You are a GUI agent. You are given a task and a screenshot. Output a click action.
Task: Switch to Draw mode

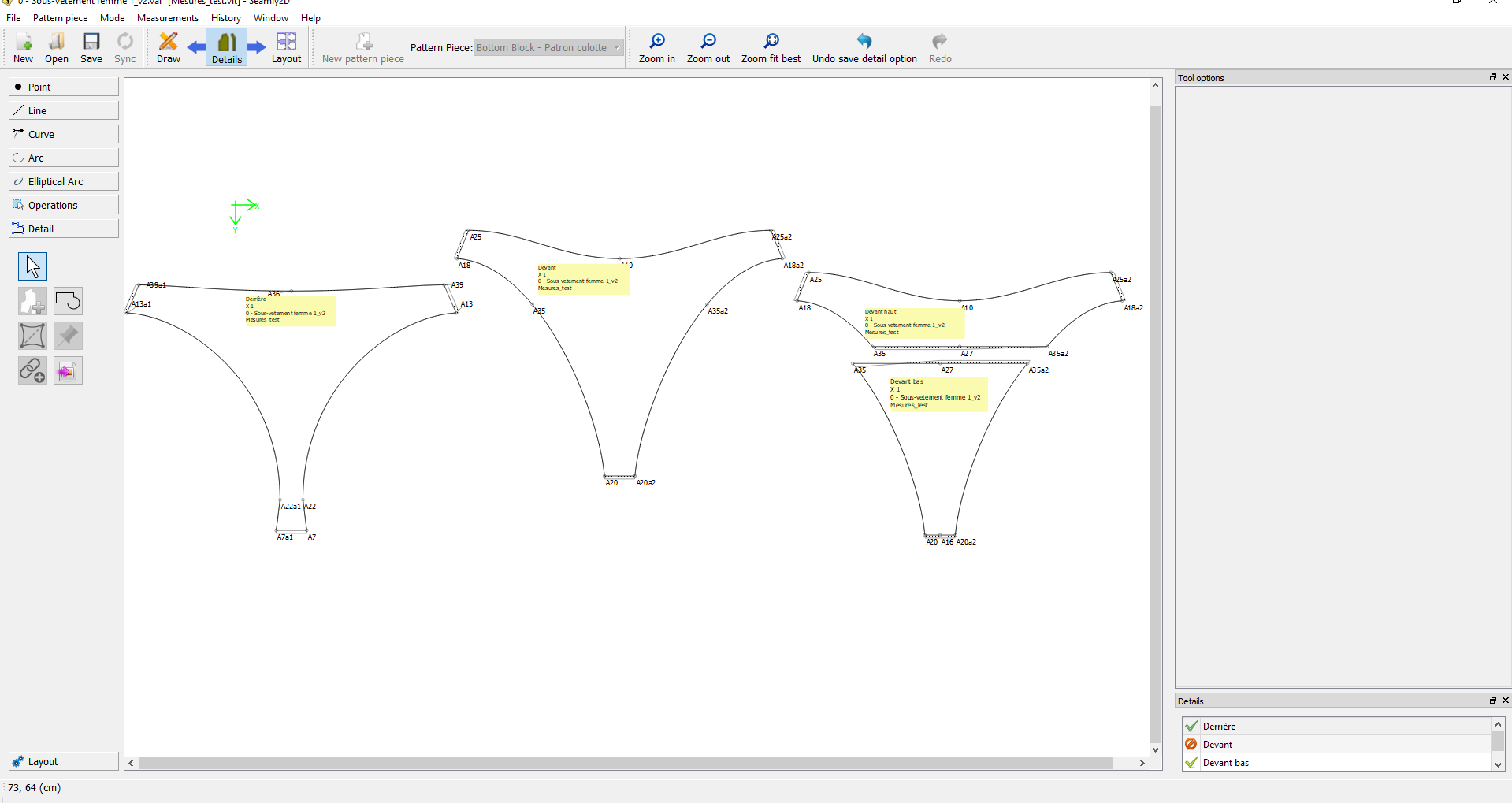point(168,48)
